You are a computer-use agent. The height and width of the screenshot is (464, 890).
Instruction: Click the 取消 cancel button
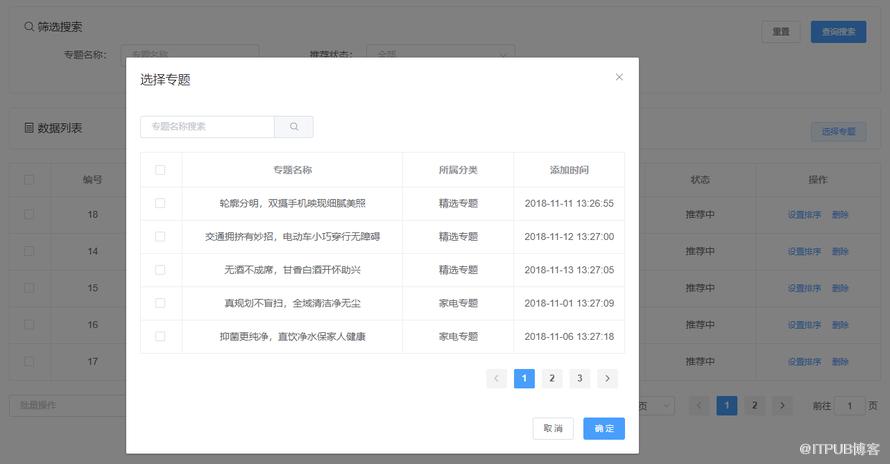tap(553, 428)
